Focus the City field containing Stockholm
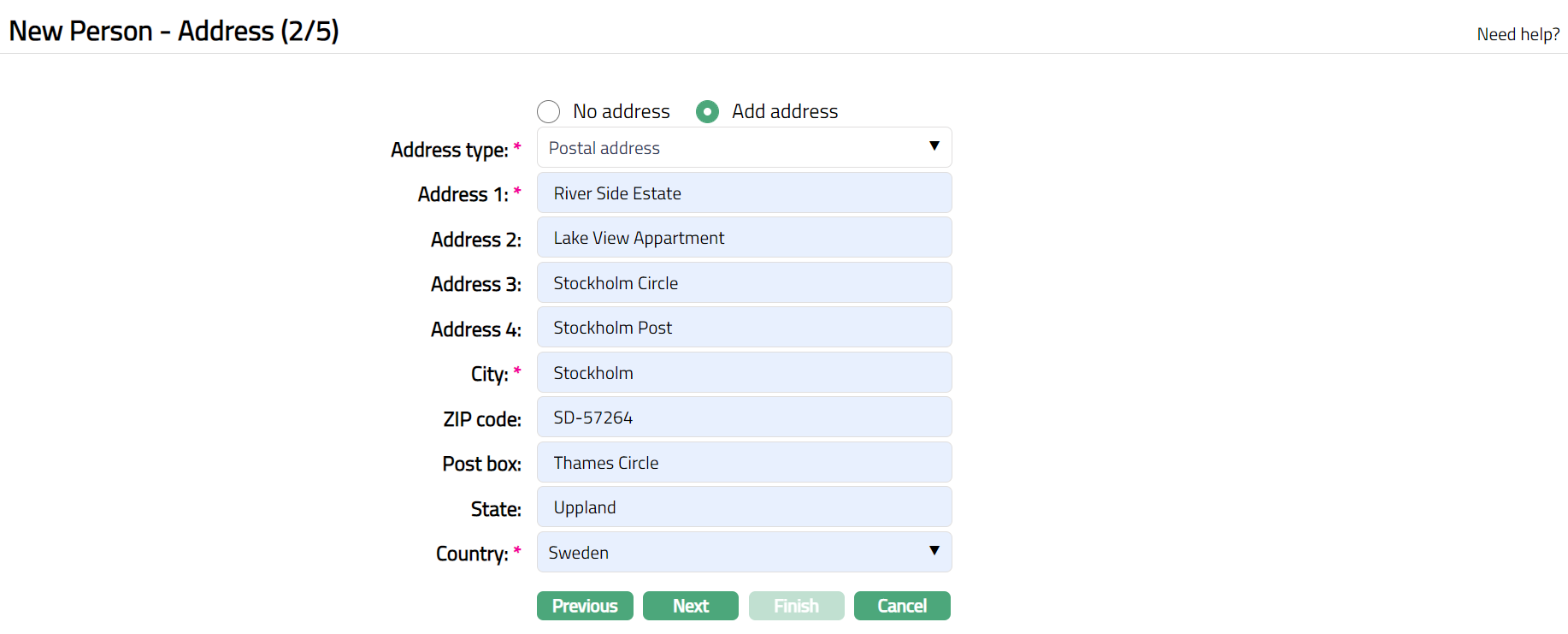Image resolution: width=1568 pixels, height=634 pixels. pyautogui.click(x=744, y=373)
